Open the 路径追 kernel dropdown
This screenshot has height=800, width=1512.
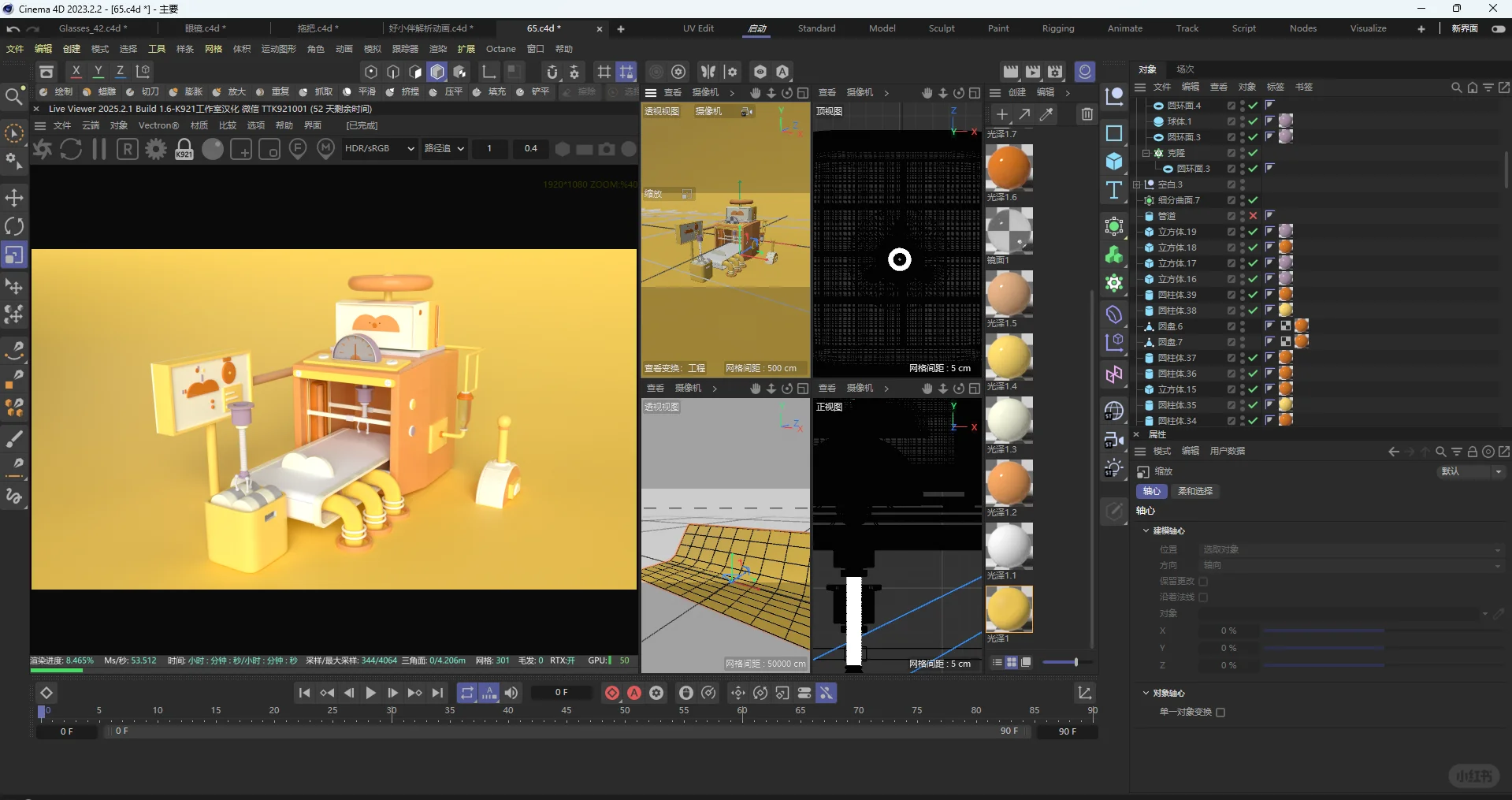(444, 148)
